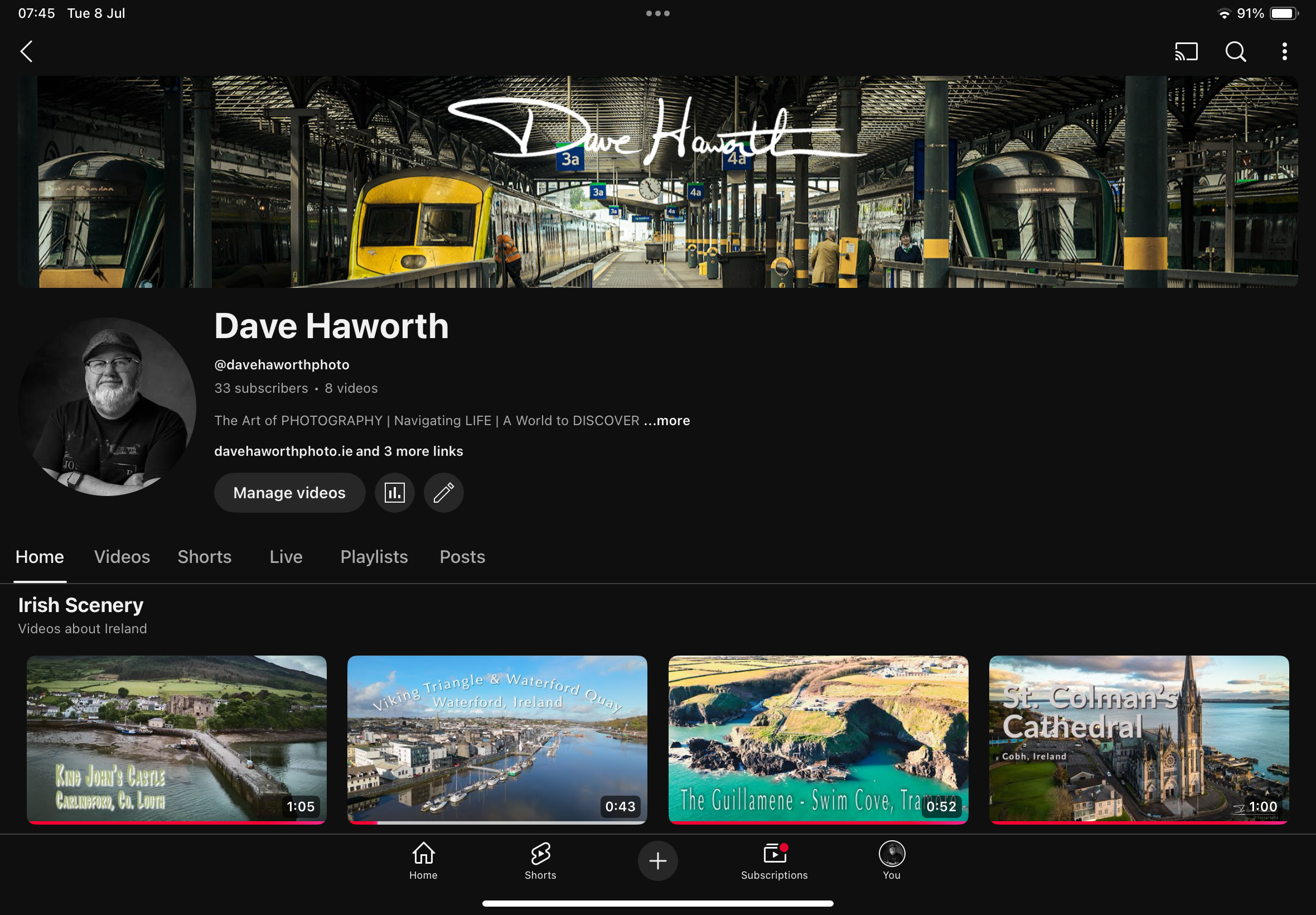The width and height of the screenshot is (1316, 915).
Task: Open the three-dot overflow menu
Action: (1284, 51)
